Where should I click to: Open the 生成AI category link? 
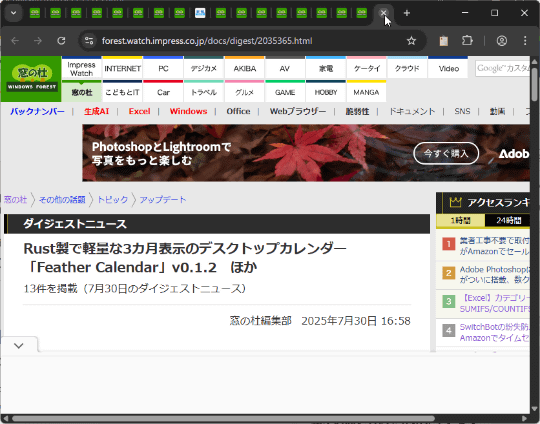point(96,111)
